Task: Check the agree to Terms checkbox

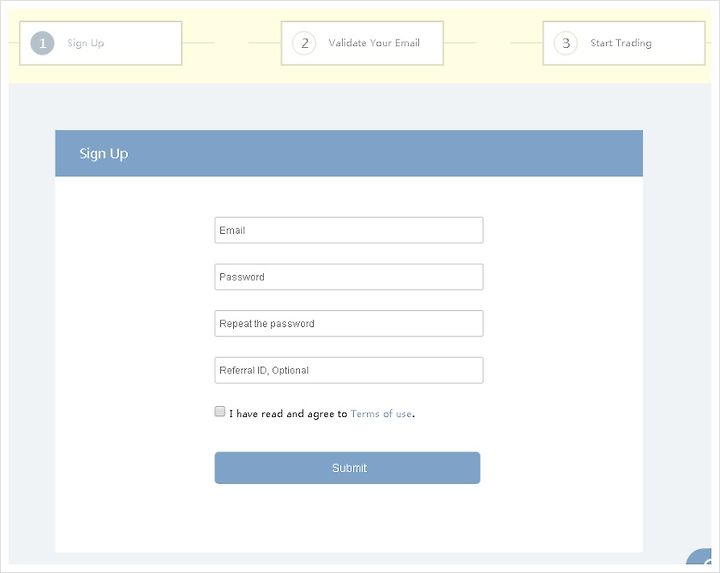Action: 220,411
